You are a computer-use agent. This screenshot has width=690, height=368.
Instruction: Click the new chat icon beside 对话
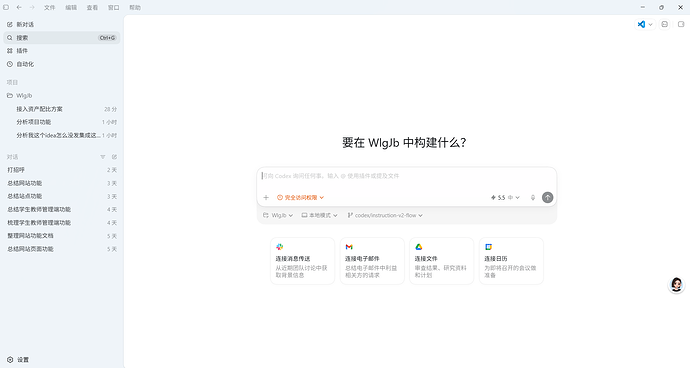coord(114,157)
